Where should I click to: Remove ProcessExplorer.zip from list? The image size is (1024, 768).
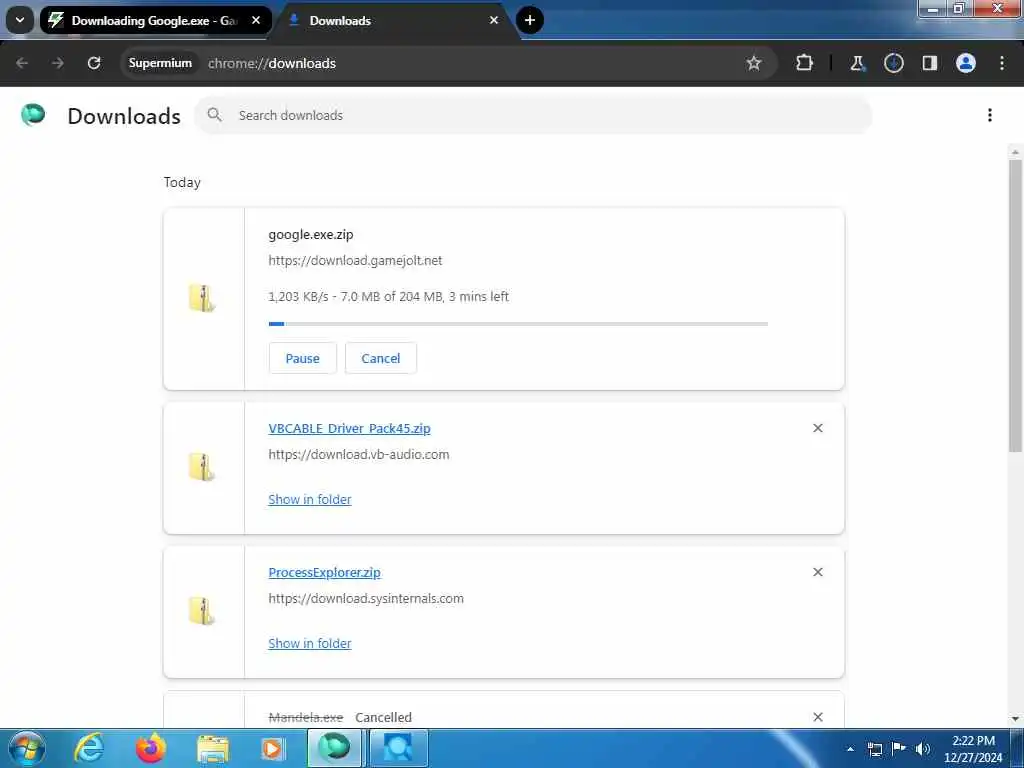(818, 572)
